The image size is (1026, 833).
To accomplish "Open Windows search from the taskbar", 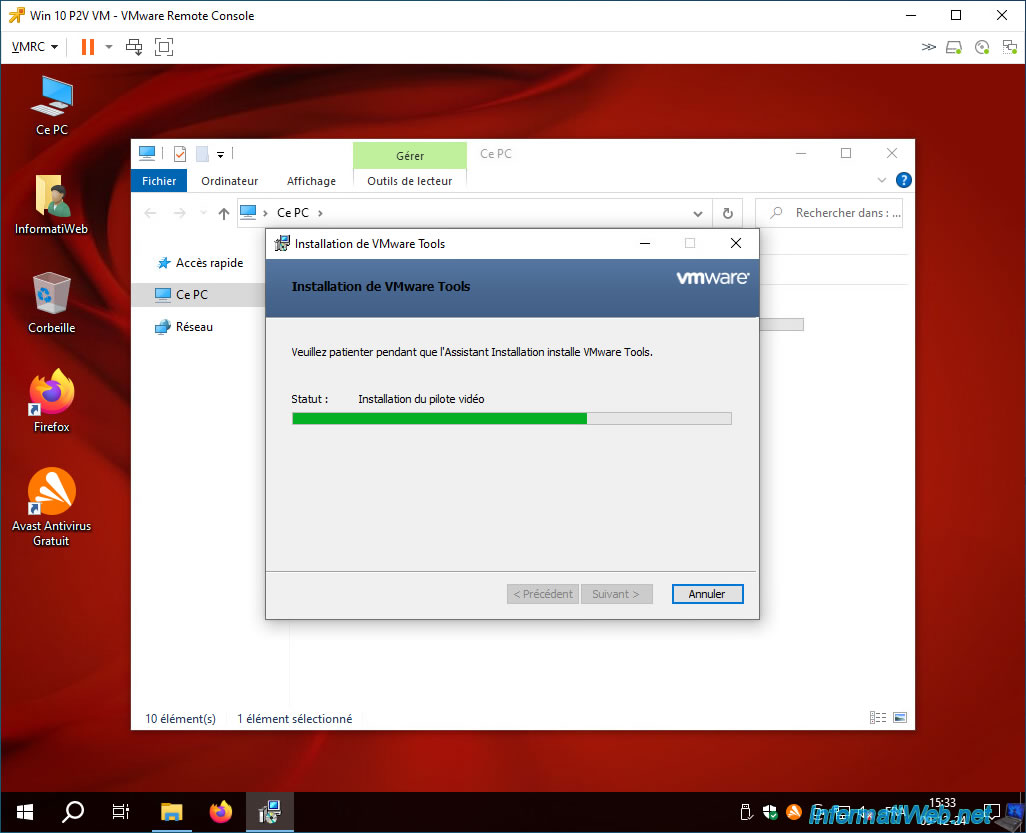I will click(73, 812).
